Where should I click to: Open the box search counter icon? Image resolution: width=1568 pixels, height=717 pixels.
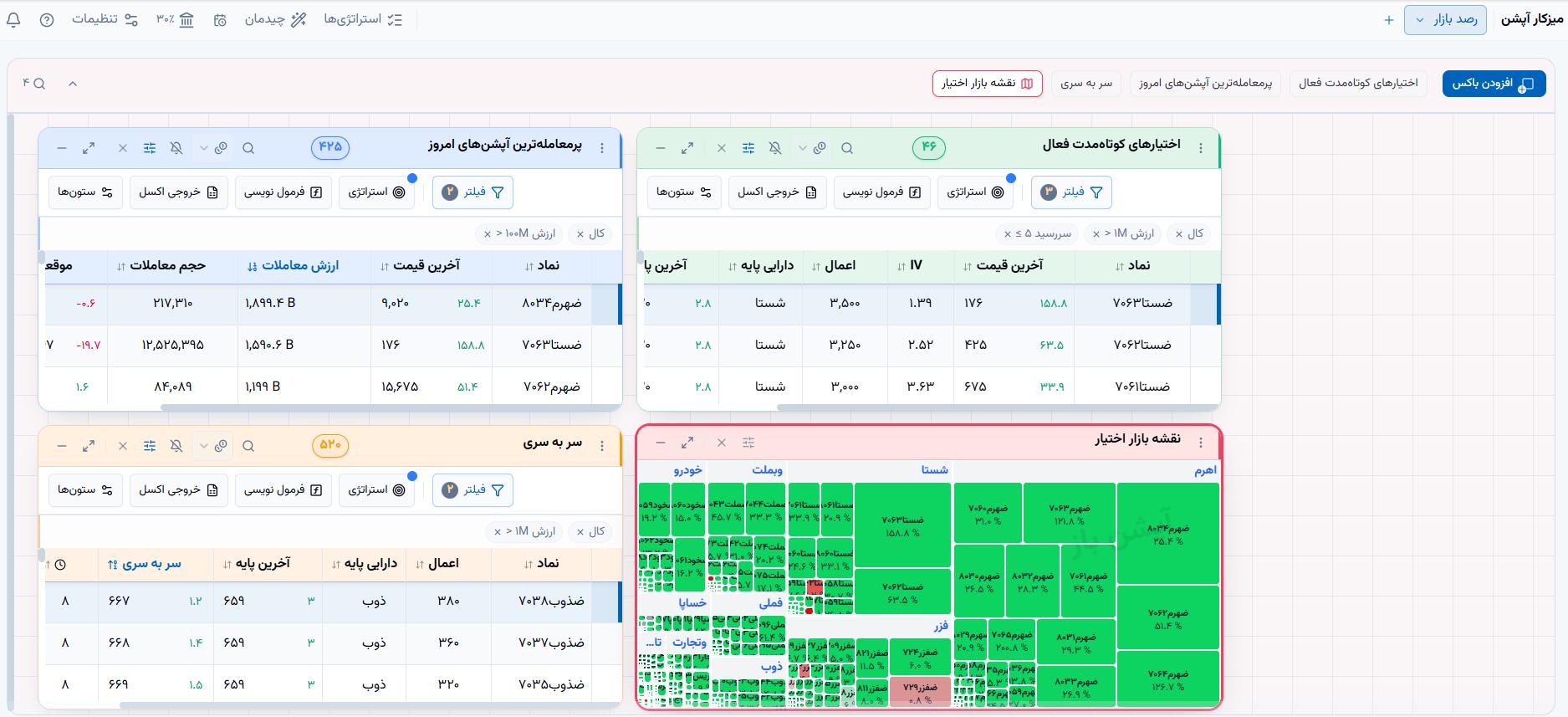click(34, 84)
